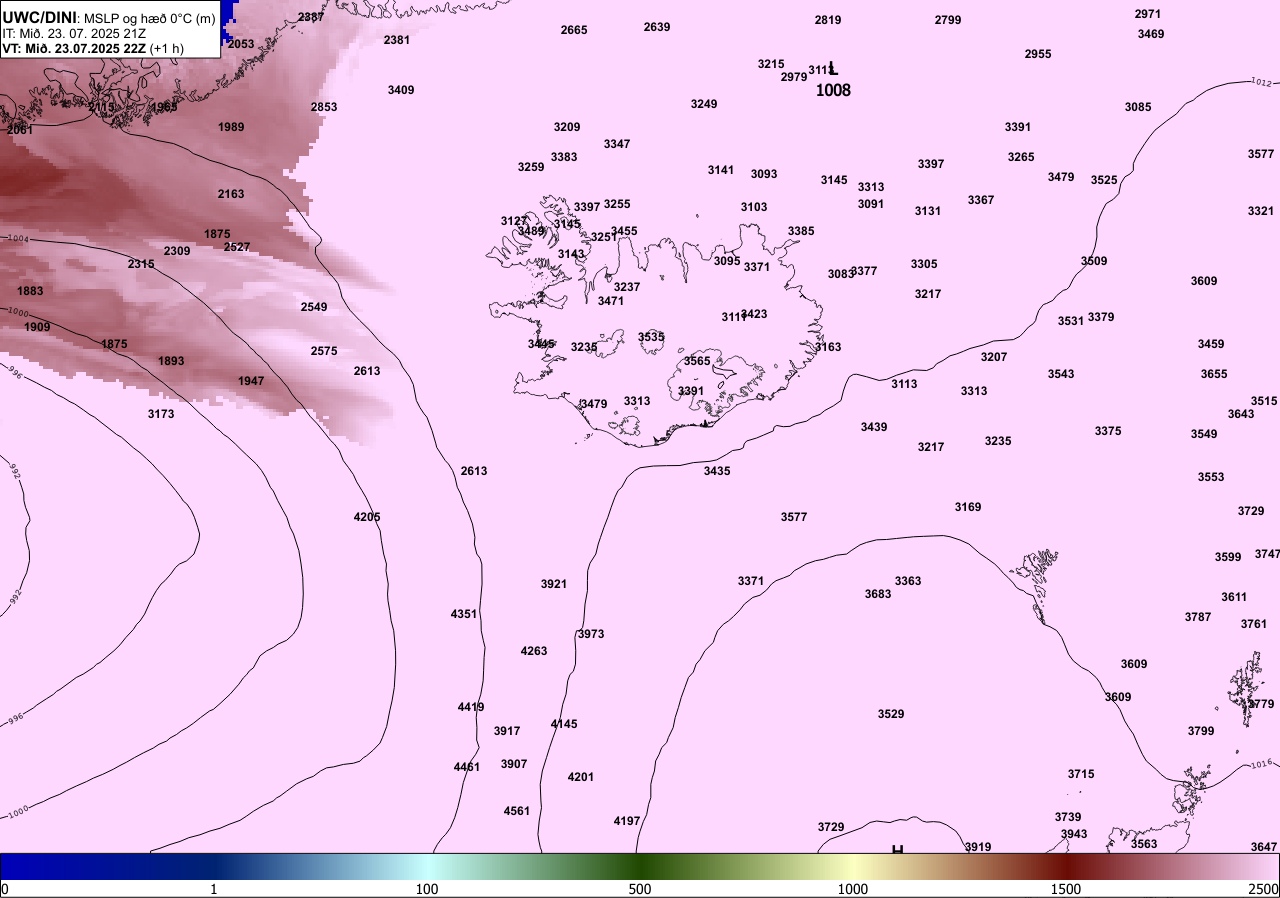This screenshot has height=898, width=1280.
Task: Click the value 2819 at the top of the map
Action: (x=828, y=20)
